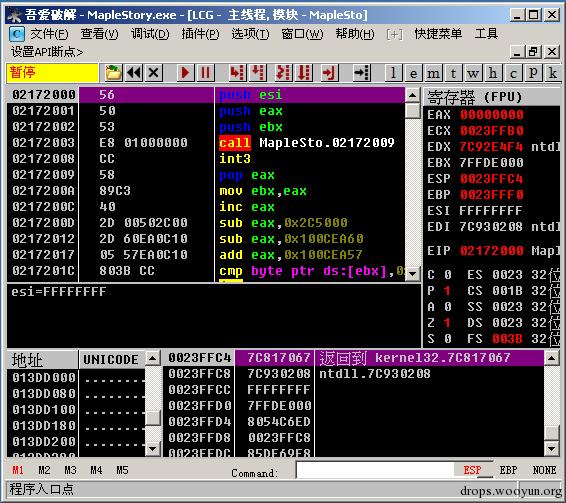Click the Step over icon
The width and height of the screenshot is (566, 503).
[258, 73]
